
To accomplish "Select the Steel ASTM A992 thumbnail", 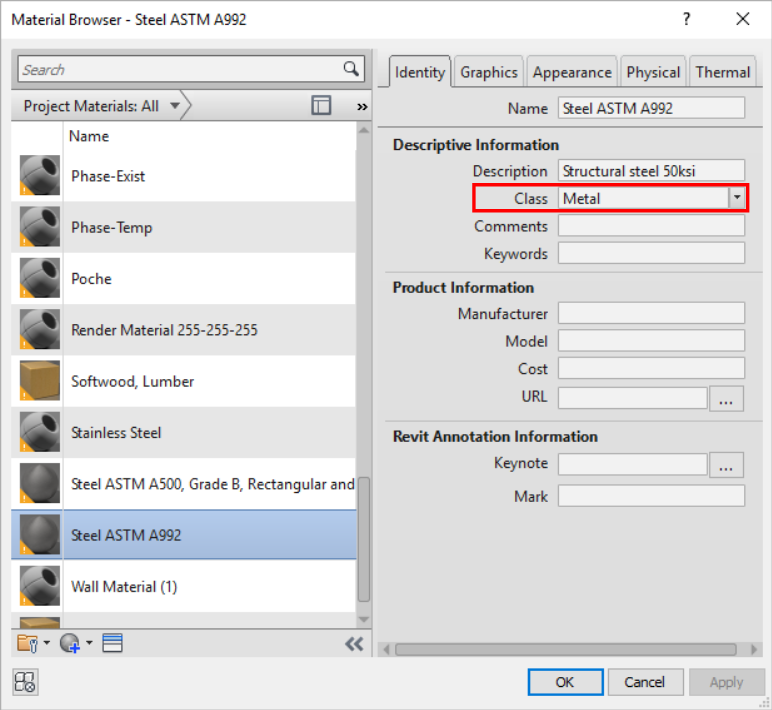I will click(39, 535).
